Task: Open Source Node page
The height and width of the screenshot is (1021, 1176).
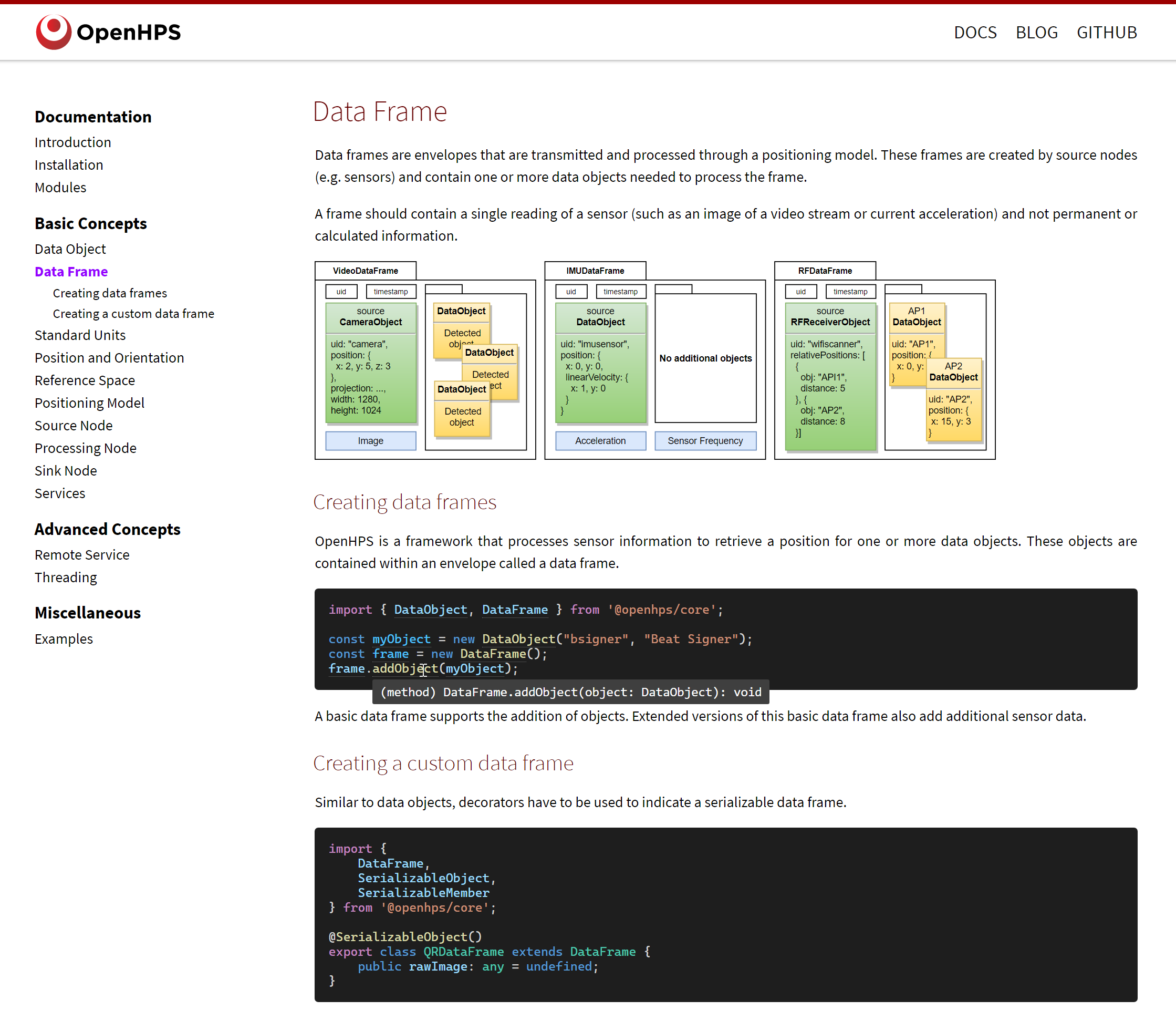Action: (74, 426)
